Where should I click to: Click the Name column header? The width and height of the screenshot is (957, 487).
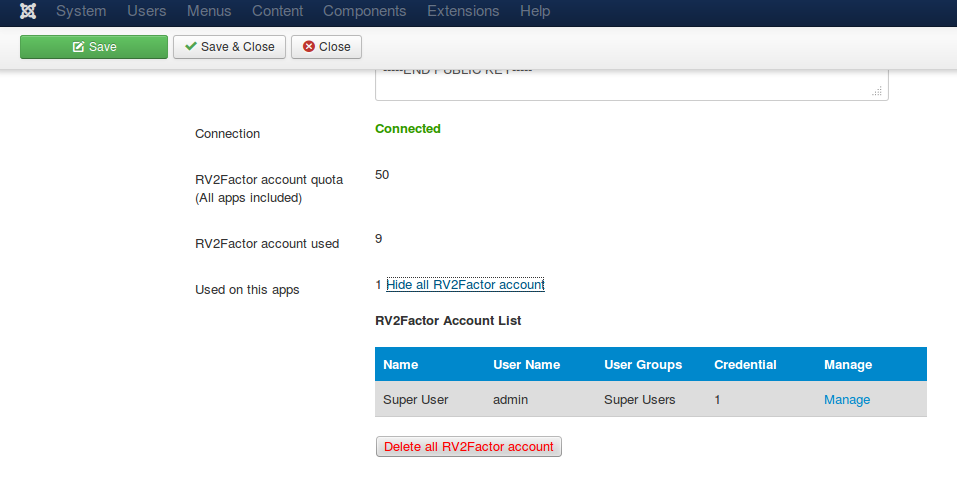(x=400, y=365)
